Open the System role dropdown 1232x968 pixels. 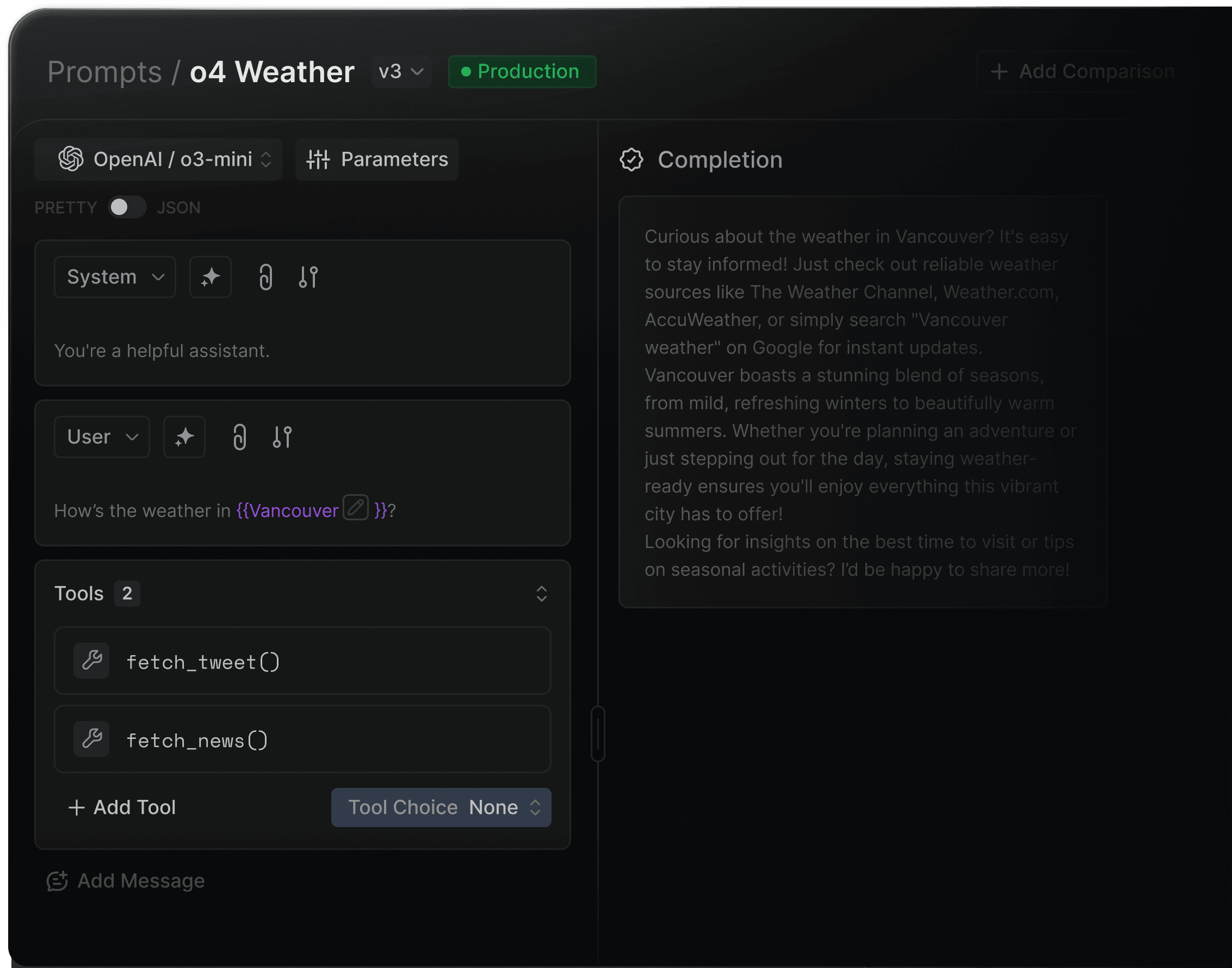coord(115,277)
